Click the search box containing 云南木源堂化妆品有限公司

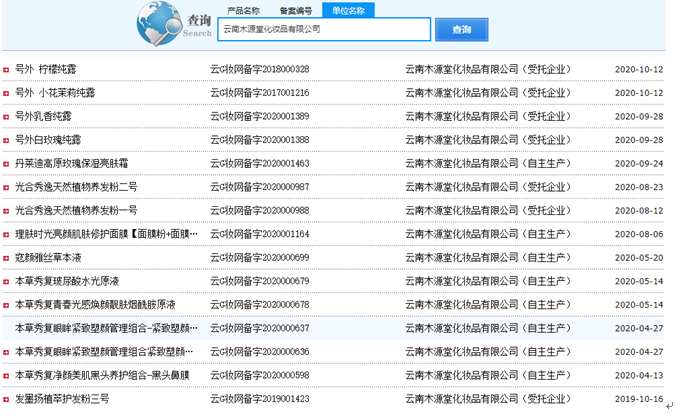click(x=324, y=29)
